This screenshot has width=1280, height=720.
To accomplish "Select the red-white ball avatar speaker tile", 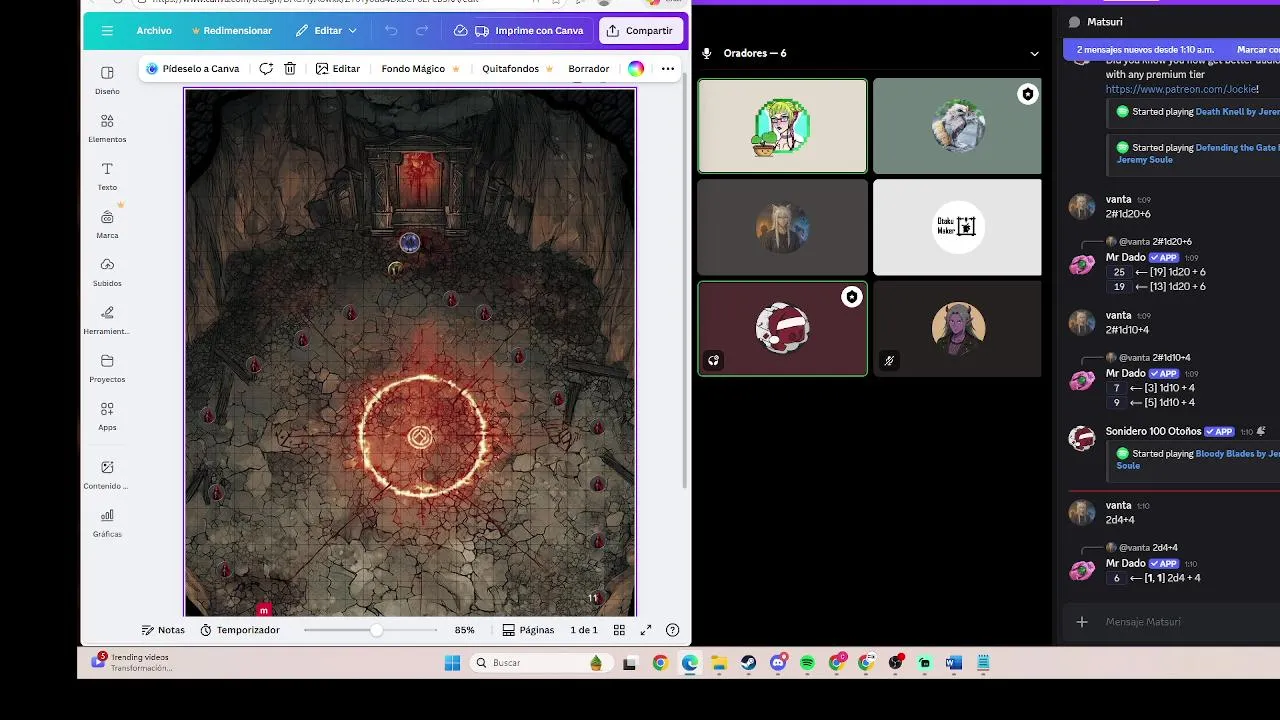I will 782,328.
